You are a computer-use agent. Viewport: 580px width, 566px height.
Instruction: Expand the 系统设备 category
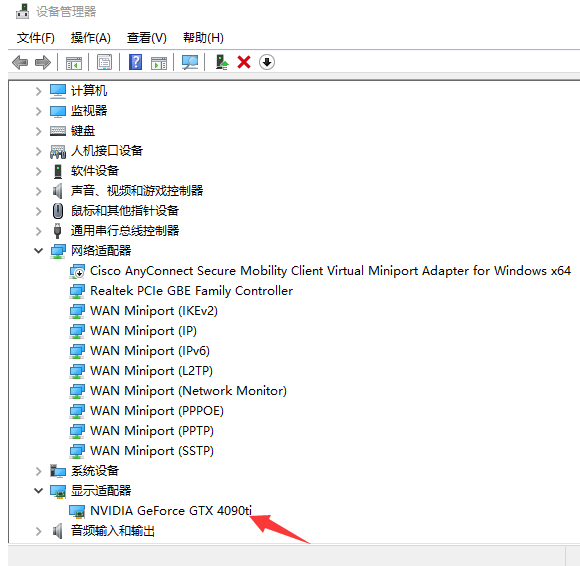pyautogui.click(x=38, y=471)
